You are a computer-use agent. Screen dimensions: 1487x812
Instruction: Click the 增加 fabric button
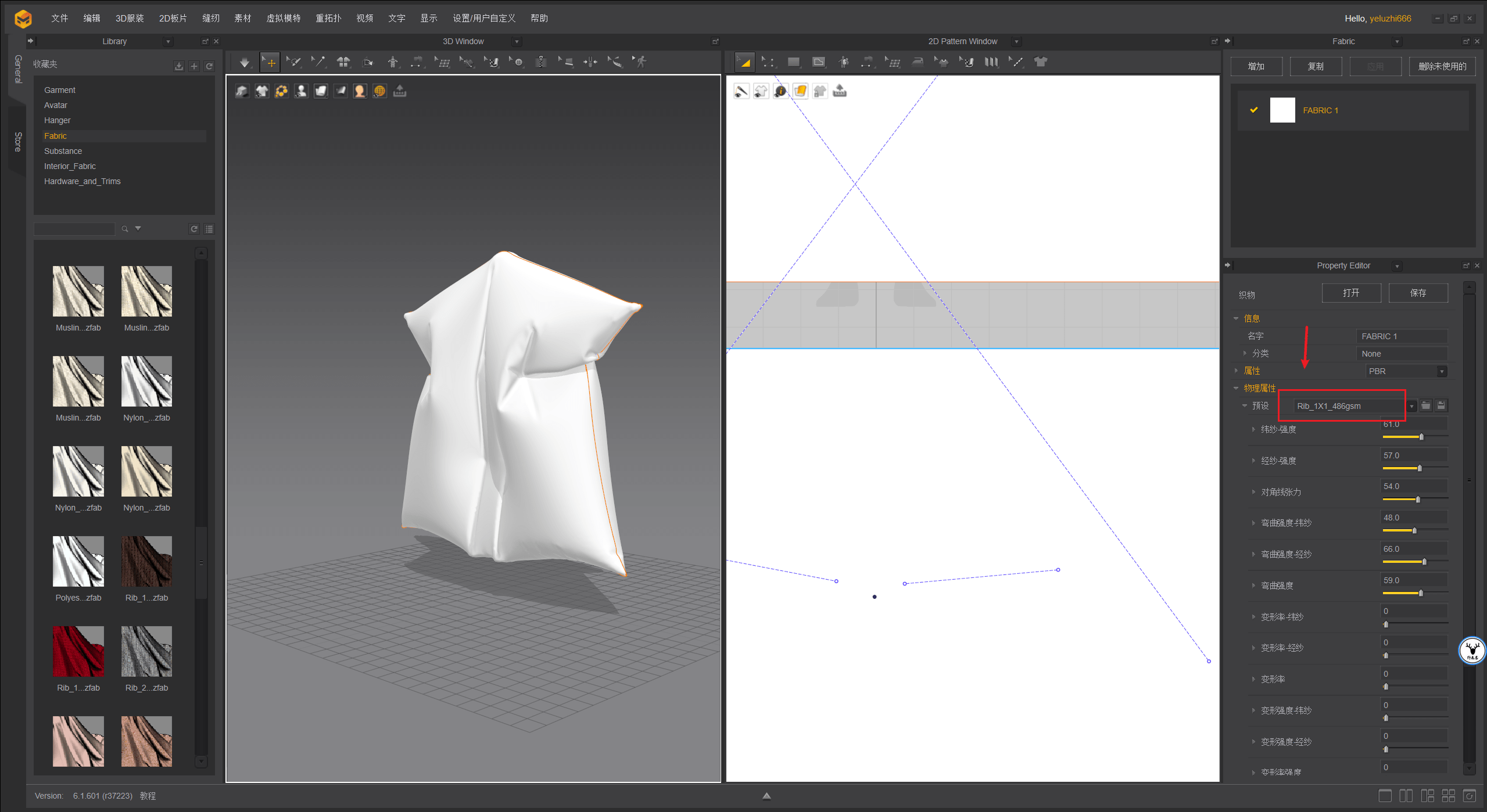[x=1256, y=66]
